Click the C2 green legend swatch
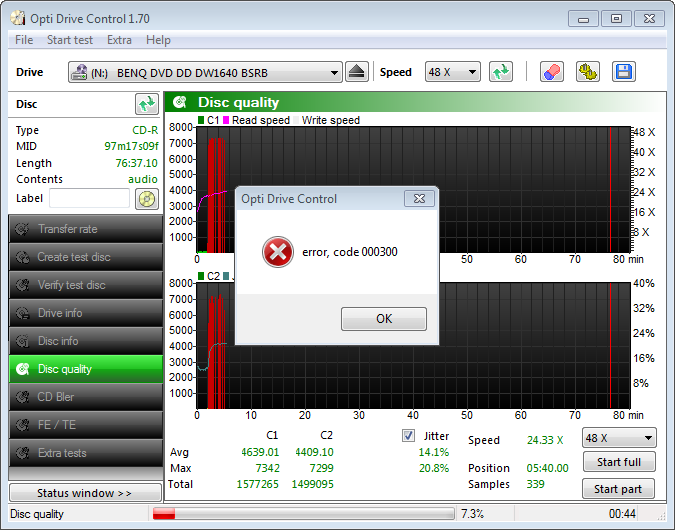675x530 pixels. (x=201, y=276)
